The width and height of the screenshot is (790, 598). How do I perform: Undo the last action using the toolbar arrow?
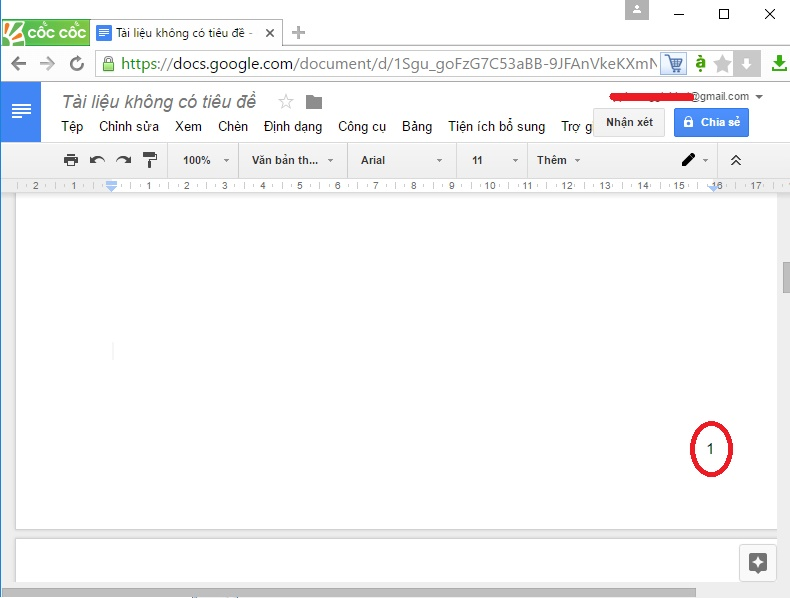pyautogui.click(x=97, y=160)
